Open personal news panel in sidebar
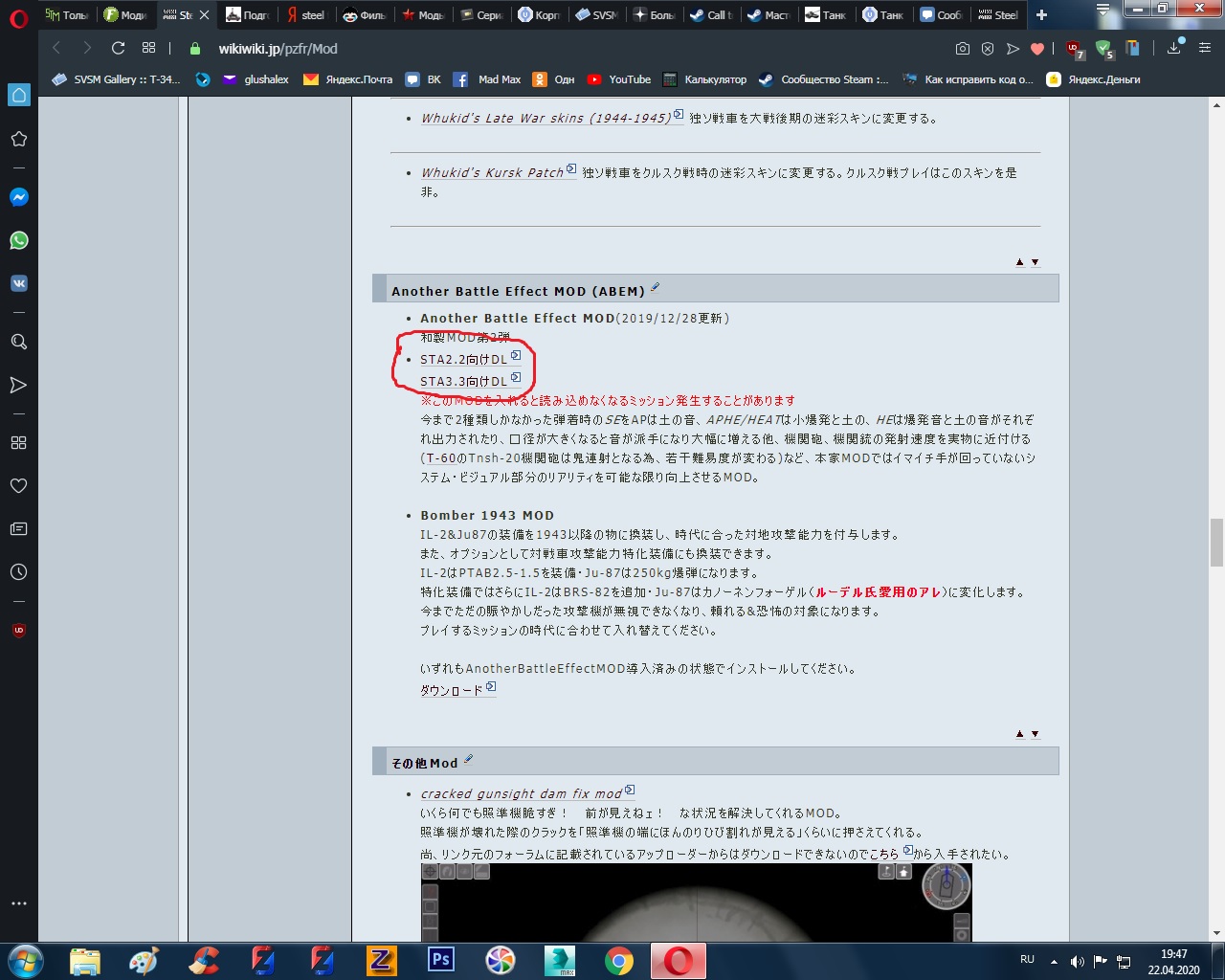Screen dimensions: 1225x980 click(18, 529)
